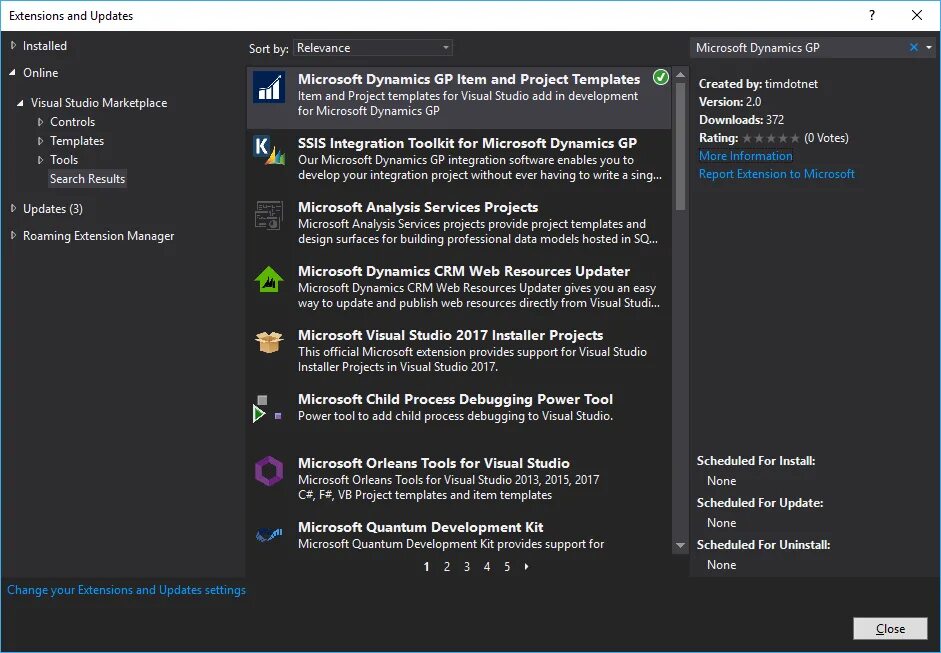Click the green installed checkmark icon
The image size is (941, 653).
(x=661, y=77)
